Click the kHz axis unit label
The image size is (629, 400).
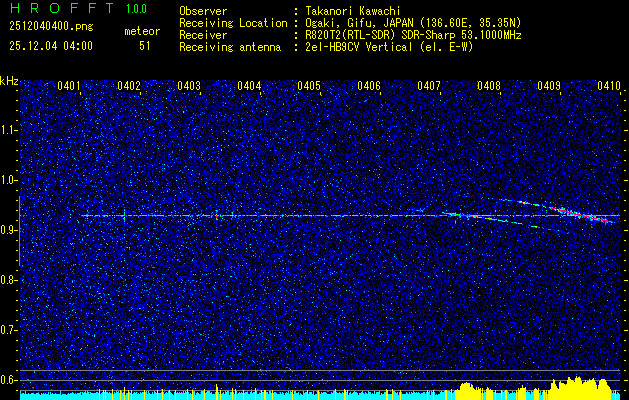click(x=9, y=81)
